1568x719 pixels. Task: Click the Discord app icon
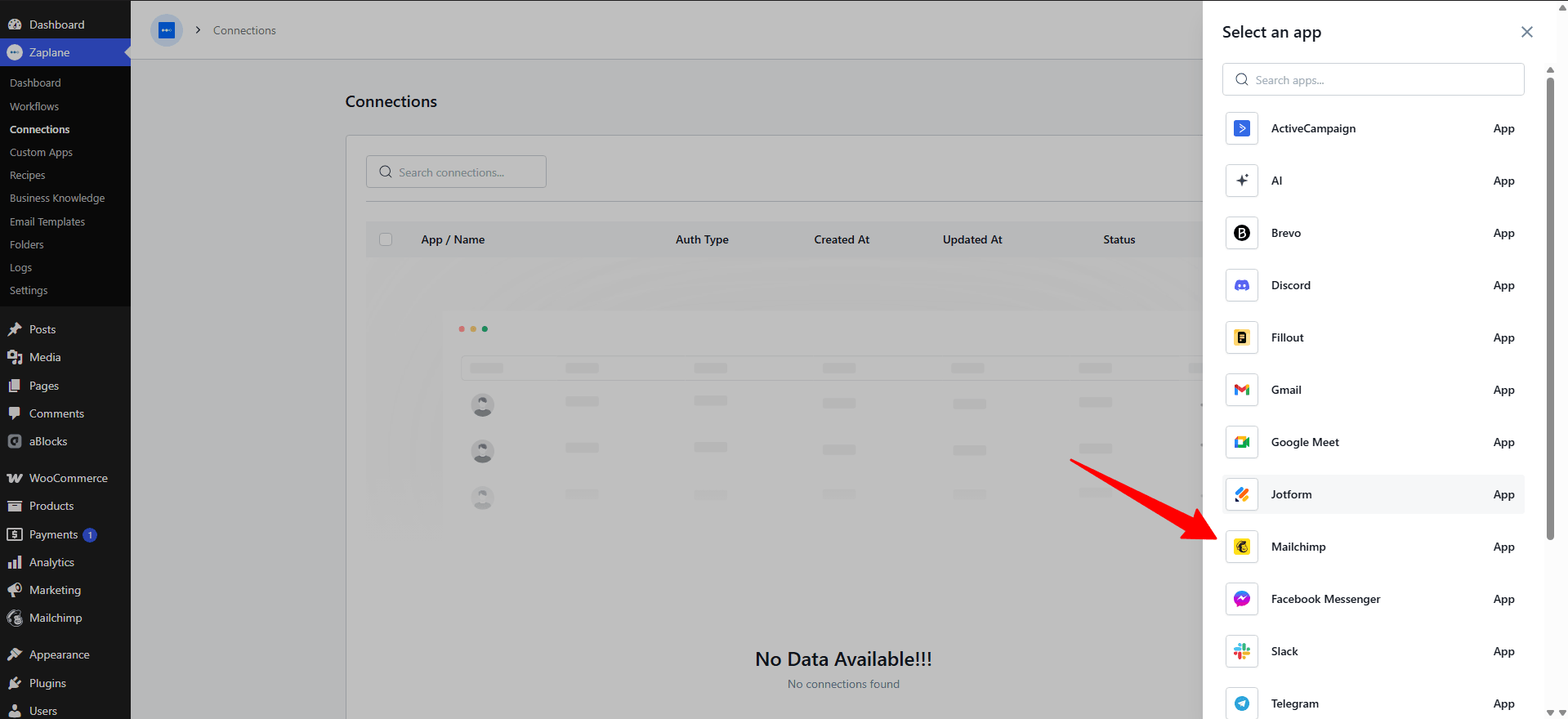click(x=1241, y=285)
